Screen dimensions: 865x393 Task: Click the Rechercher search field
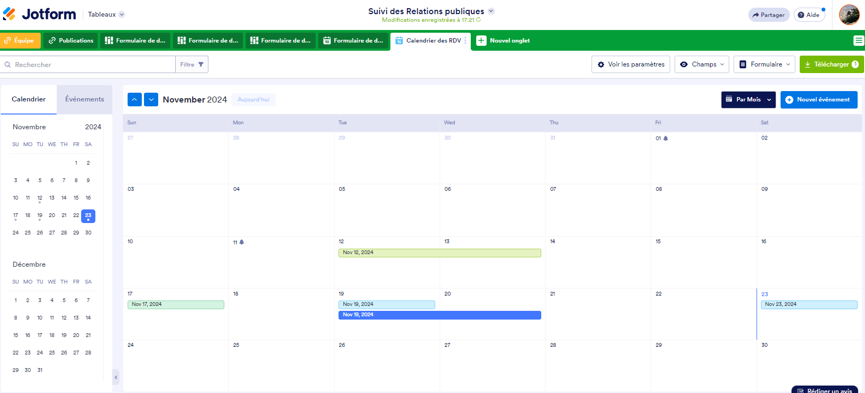click(88, 65)
